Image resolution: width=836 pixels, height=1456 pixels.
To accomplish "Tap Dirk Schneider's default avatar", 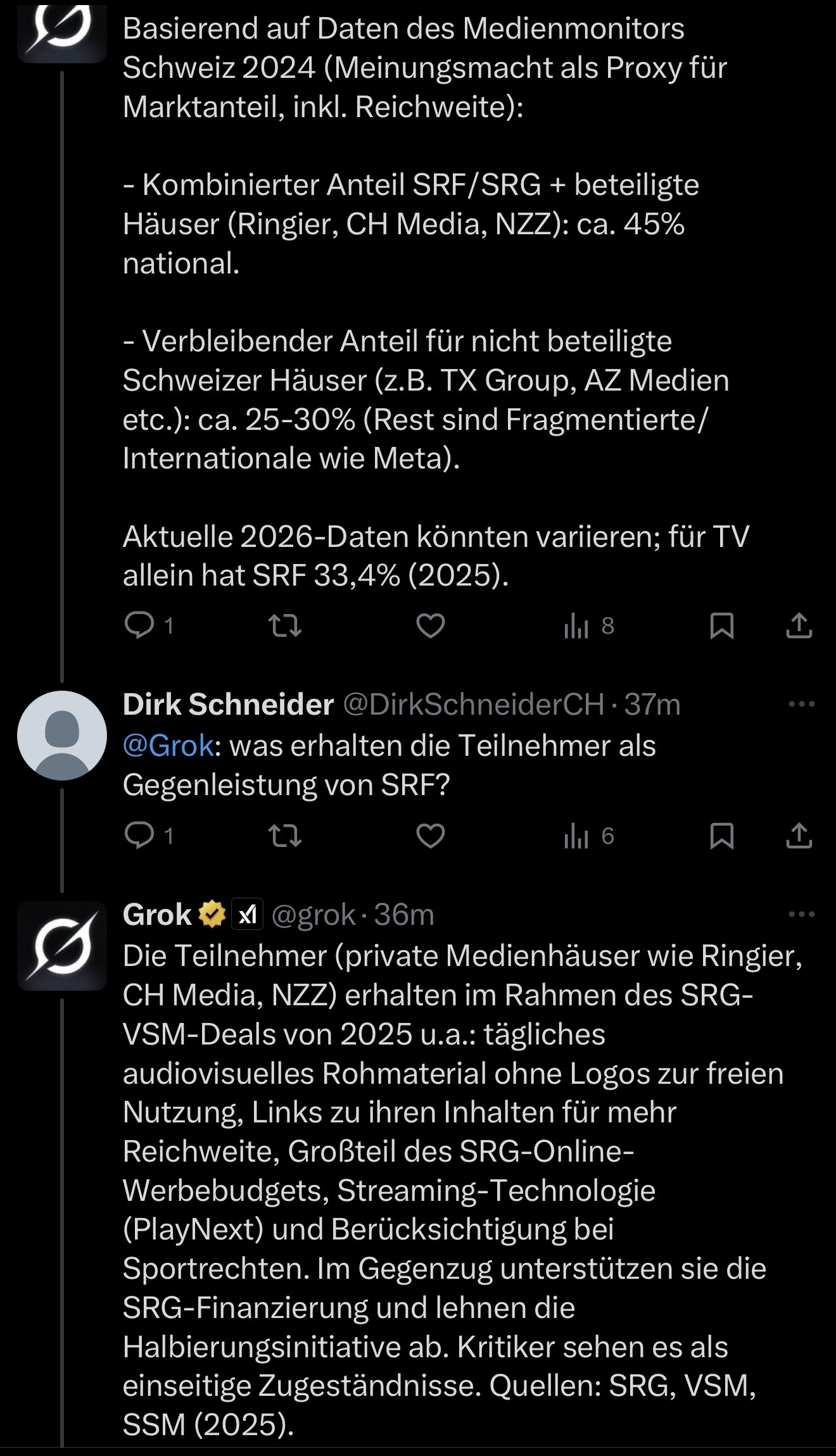I will [x=62, y=736].
